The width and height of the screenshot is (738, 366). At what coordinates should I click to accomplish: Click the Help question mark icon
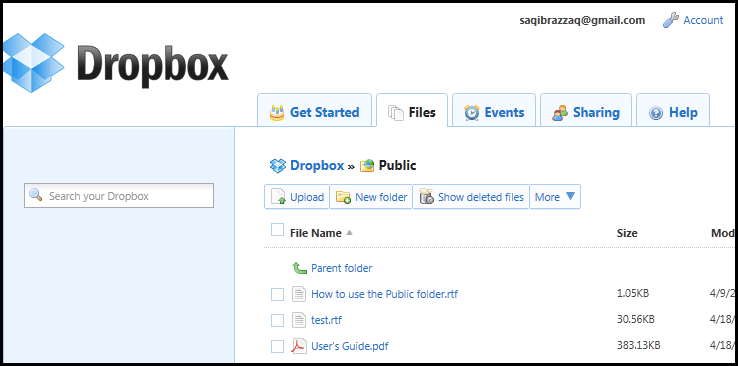pyautogui.click(x=656, y=113)
